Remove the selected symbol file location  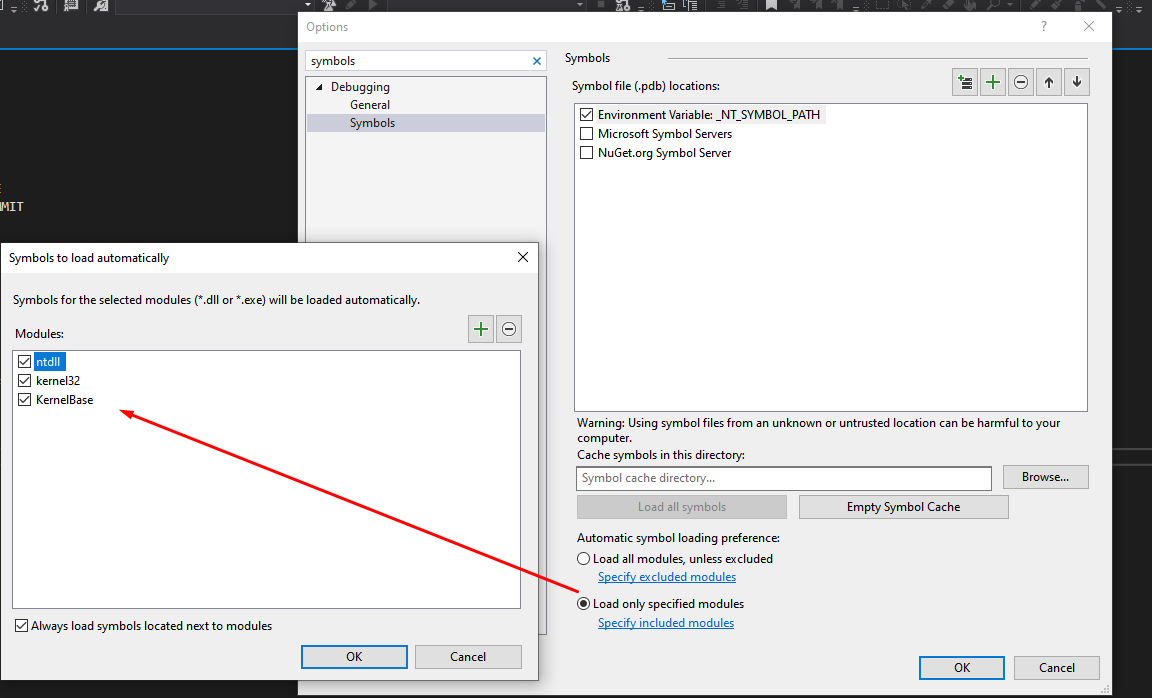pos(1020,83)
